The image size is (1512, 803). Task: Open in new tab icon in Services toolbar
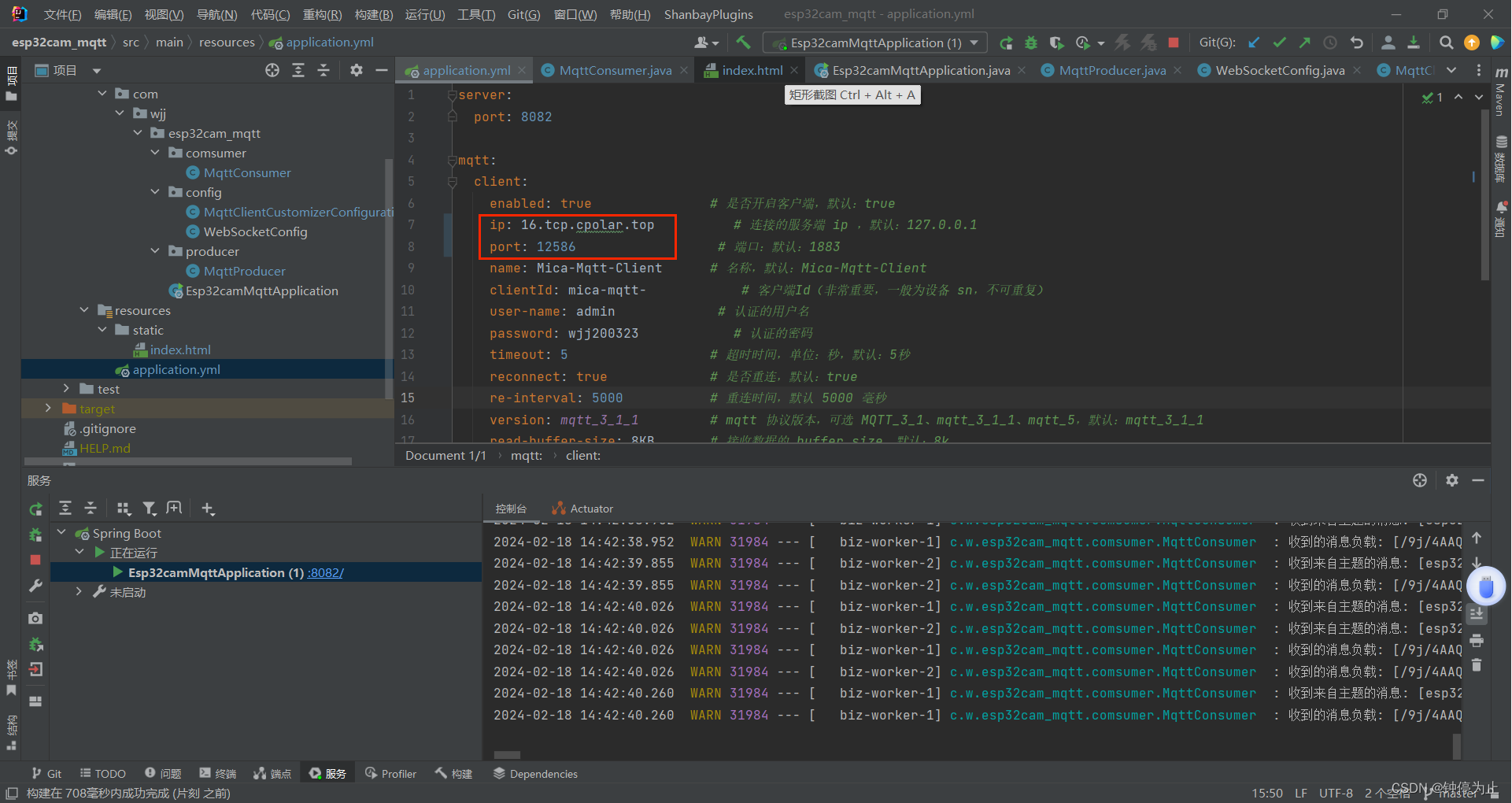174,509
